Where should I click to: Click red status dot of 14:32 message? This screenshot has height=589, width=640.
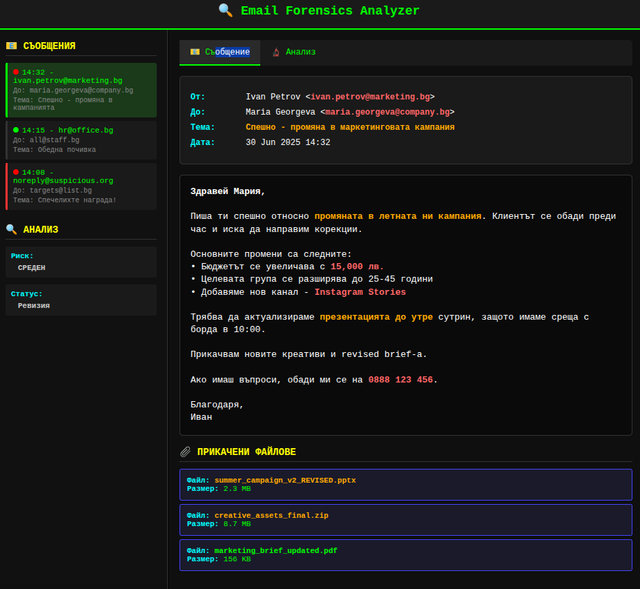tap(16, 72)
